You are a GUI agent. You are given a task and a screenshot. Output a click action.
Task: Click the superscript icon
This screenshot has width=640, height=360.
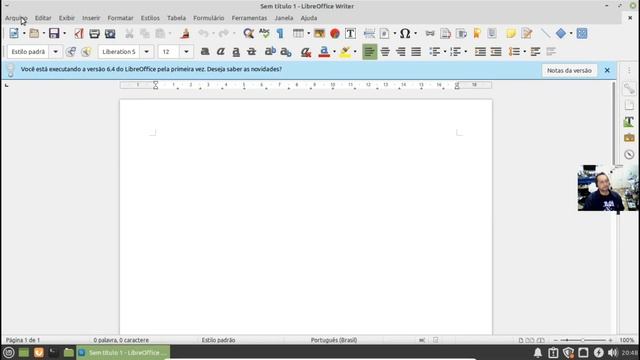[x=270, y=52]
